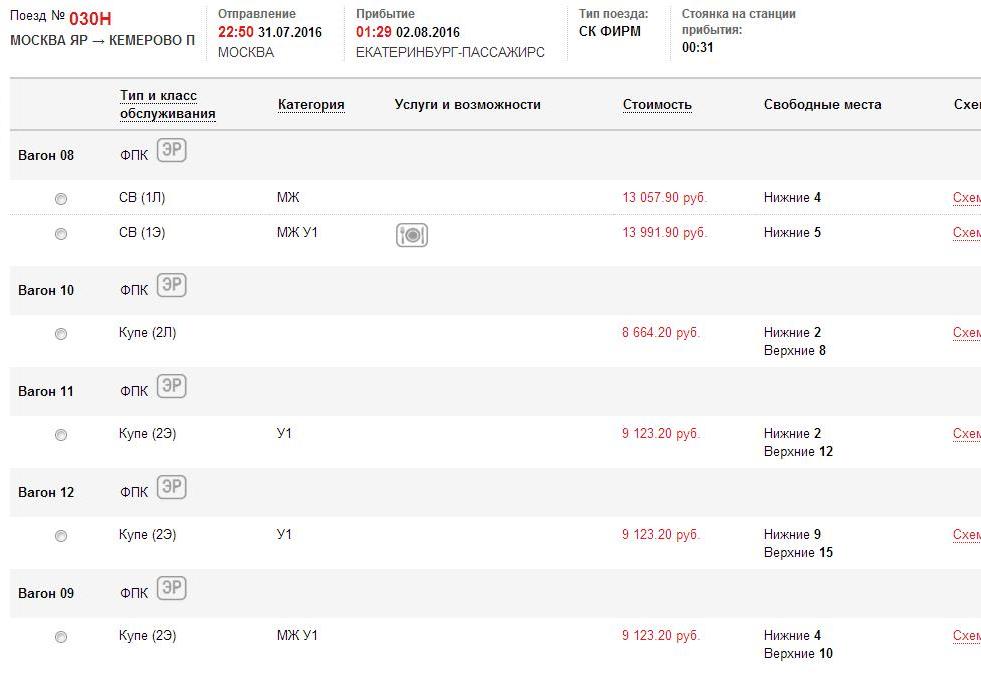Select the СВ (1Э) radio button
This screenshot has width=981, height=691.
point(61,234)
